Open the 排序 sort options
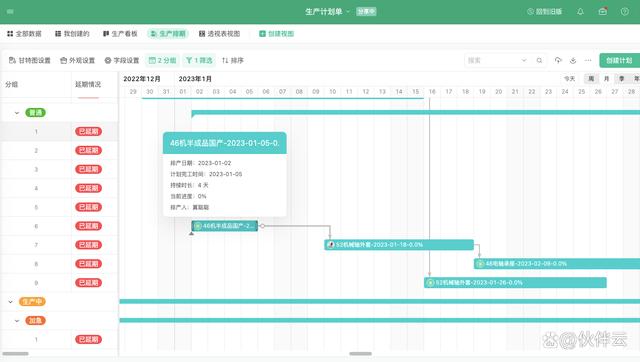Screen dimensions: 640x362 [x=233, y=60]
